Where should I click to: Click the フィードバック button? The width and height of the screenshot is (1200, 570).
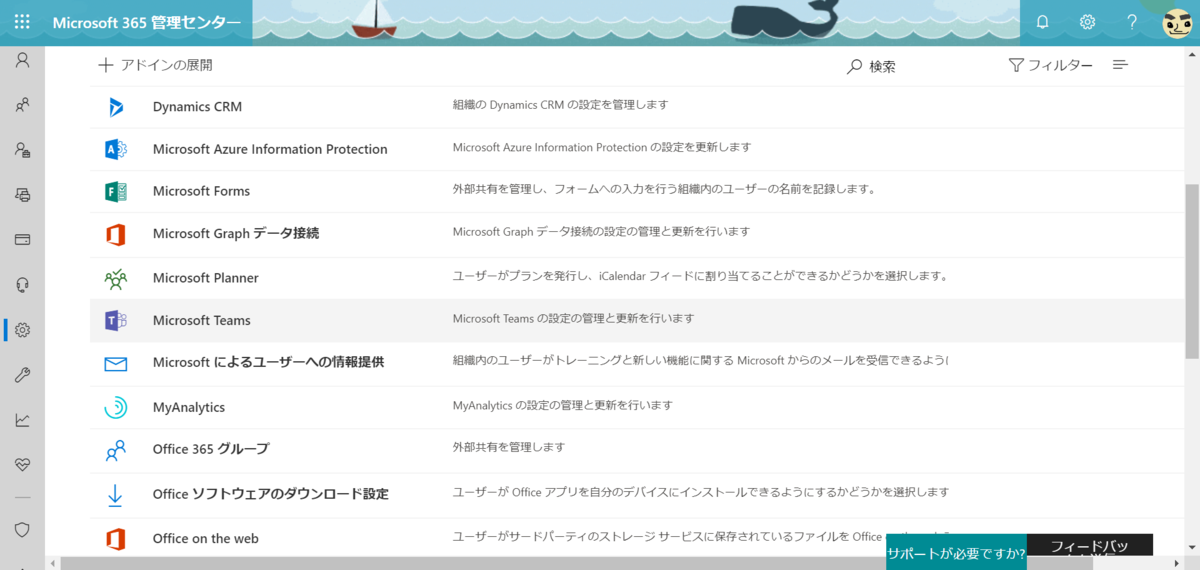[1089, 546]
